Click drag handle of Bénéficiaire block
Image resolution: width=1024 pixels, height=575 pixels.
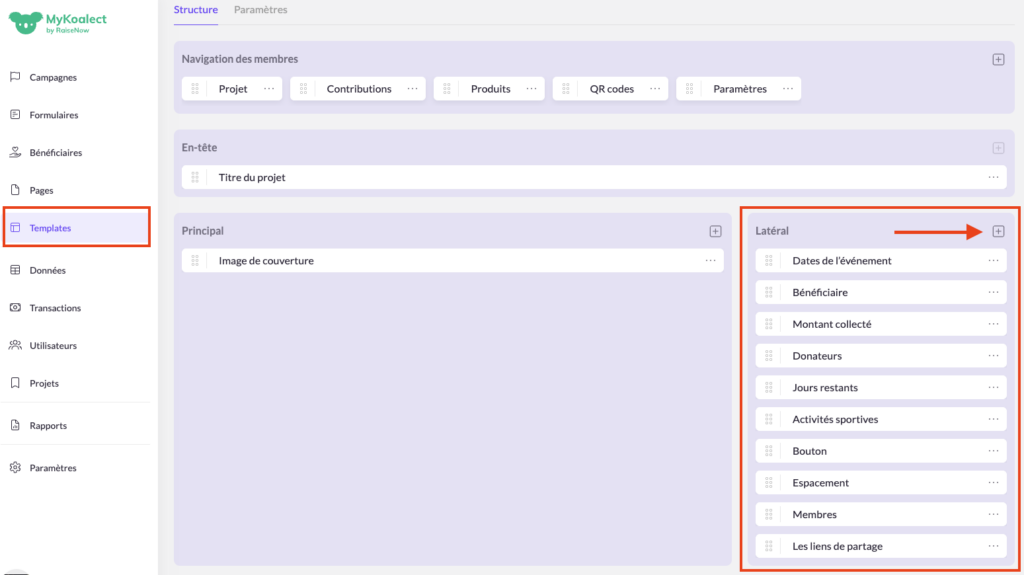(769, 292)
